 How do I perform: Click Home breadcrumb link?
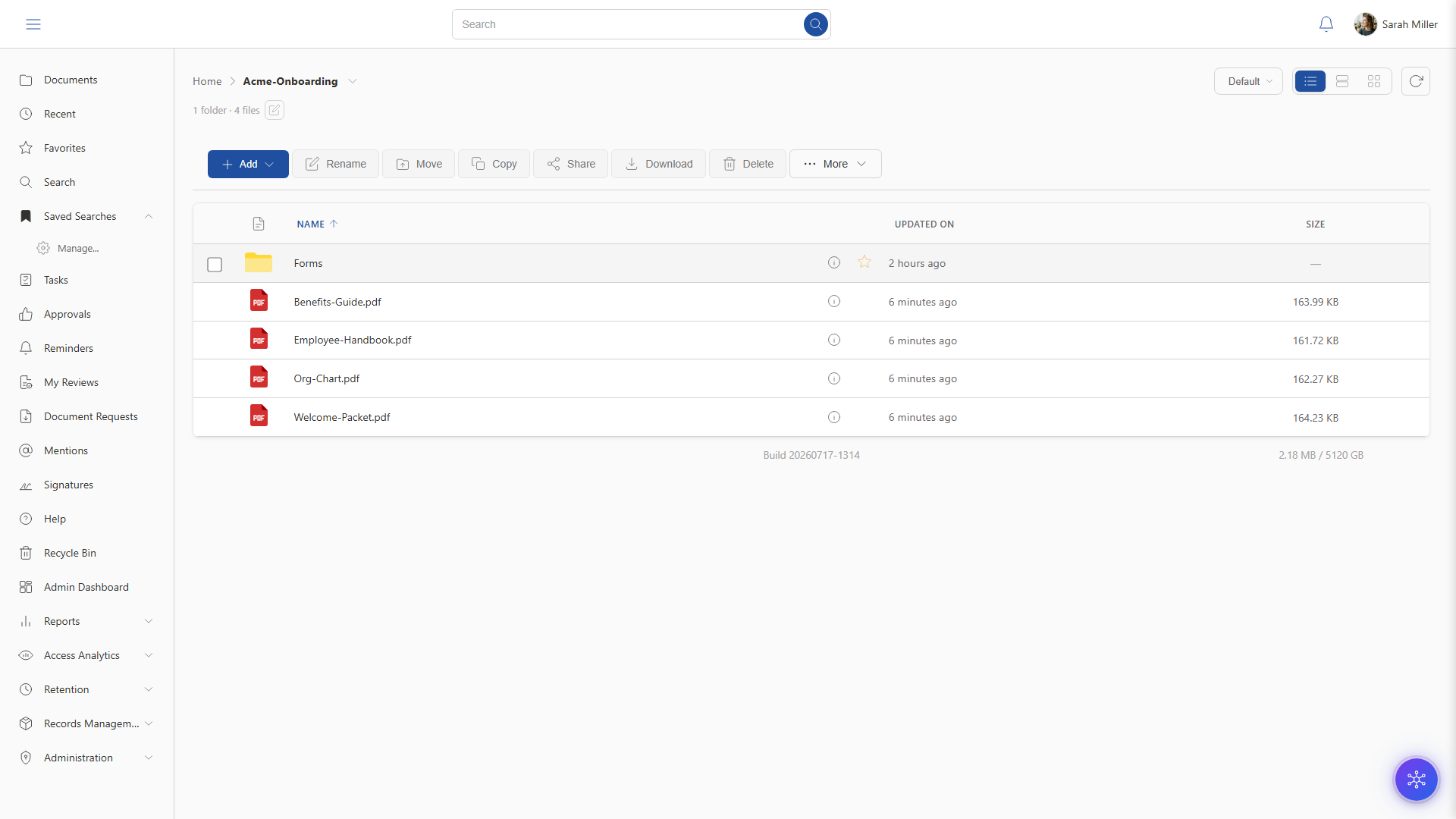(207, 81)
